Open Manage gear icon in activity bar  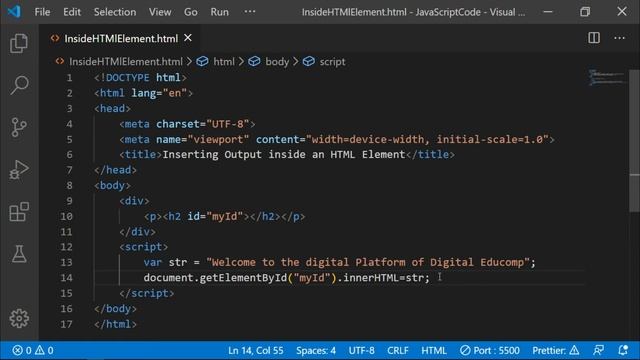(19, 318)
